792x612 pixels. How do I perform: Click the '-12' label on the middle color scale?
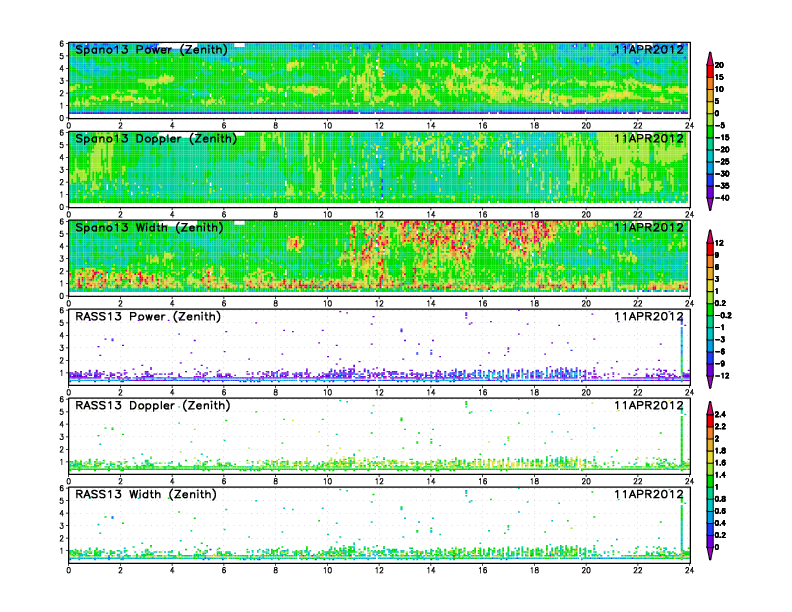click(x=722, y=376)
